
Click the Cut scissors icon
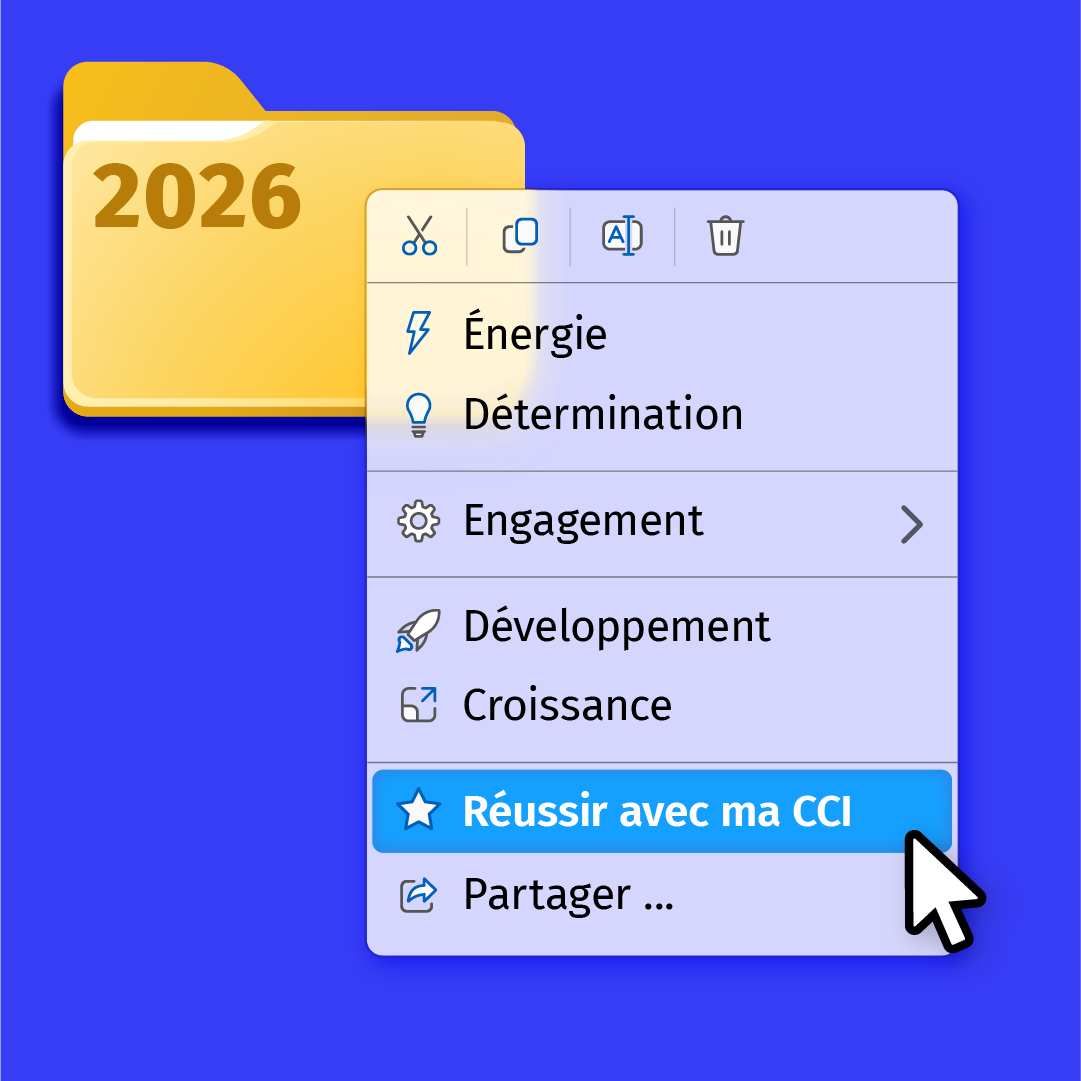(x=419, y=235)
